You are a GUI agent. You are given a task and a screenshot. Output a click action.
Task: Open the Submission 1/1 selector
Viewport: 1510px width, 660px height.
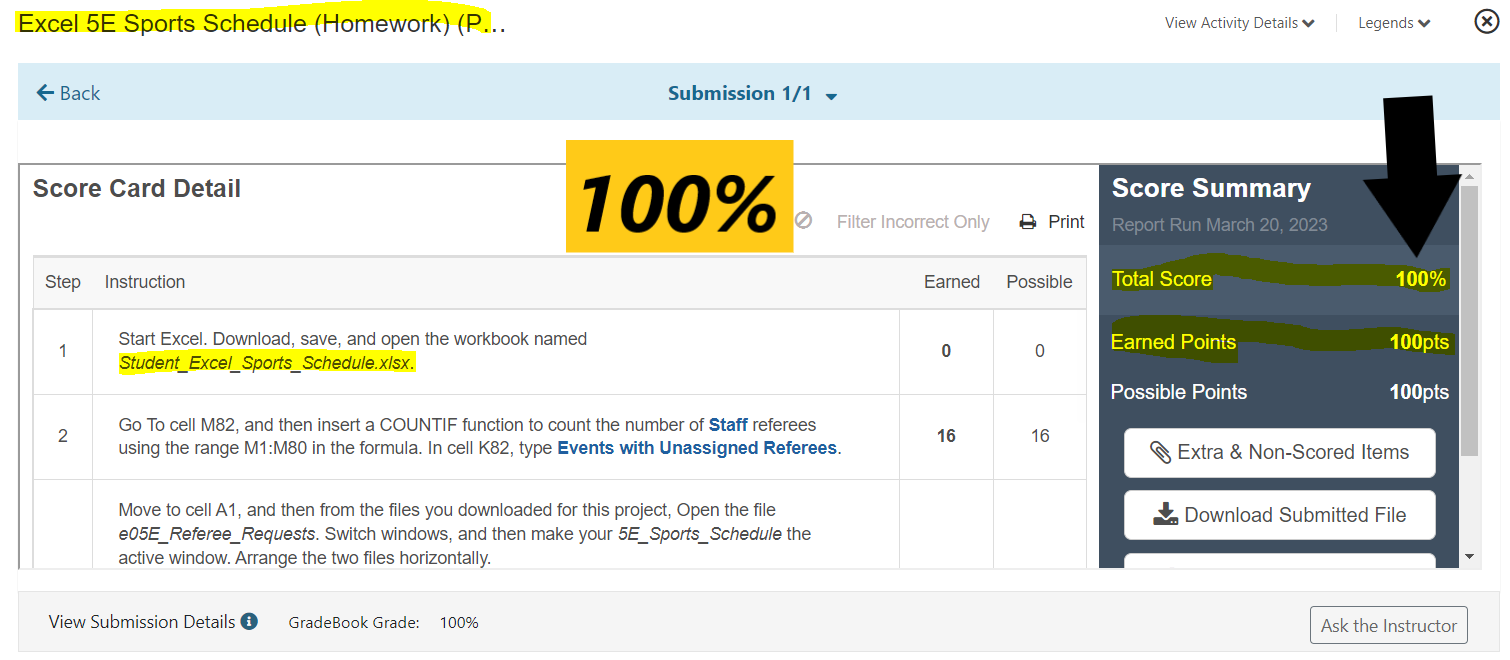752,94
